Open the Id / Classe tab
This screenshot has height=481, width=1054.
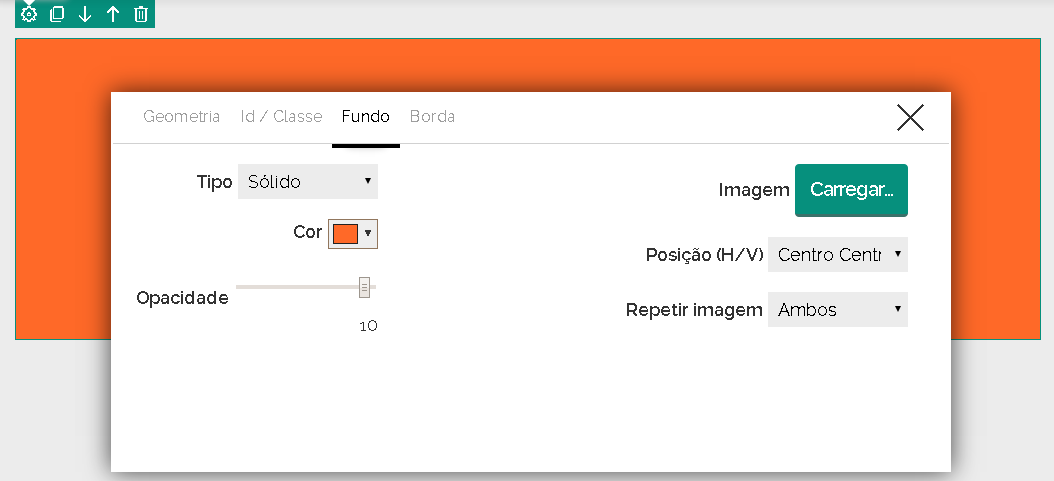tap(281, 117)
